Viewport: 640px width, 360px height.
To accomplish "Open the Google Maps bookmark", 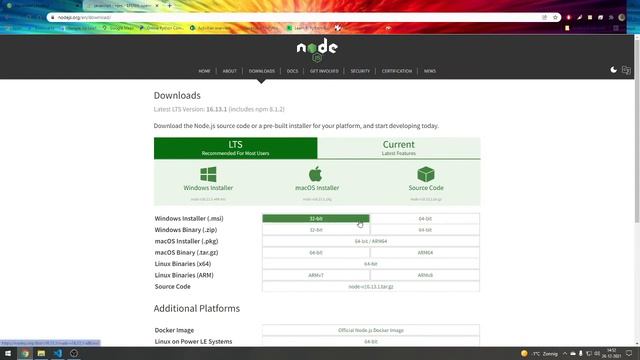I will [118, 28].
